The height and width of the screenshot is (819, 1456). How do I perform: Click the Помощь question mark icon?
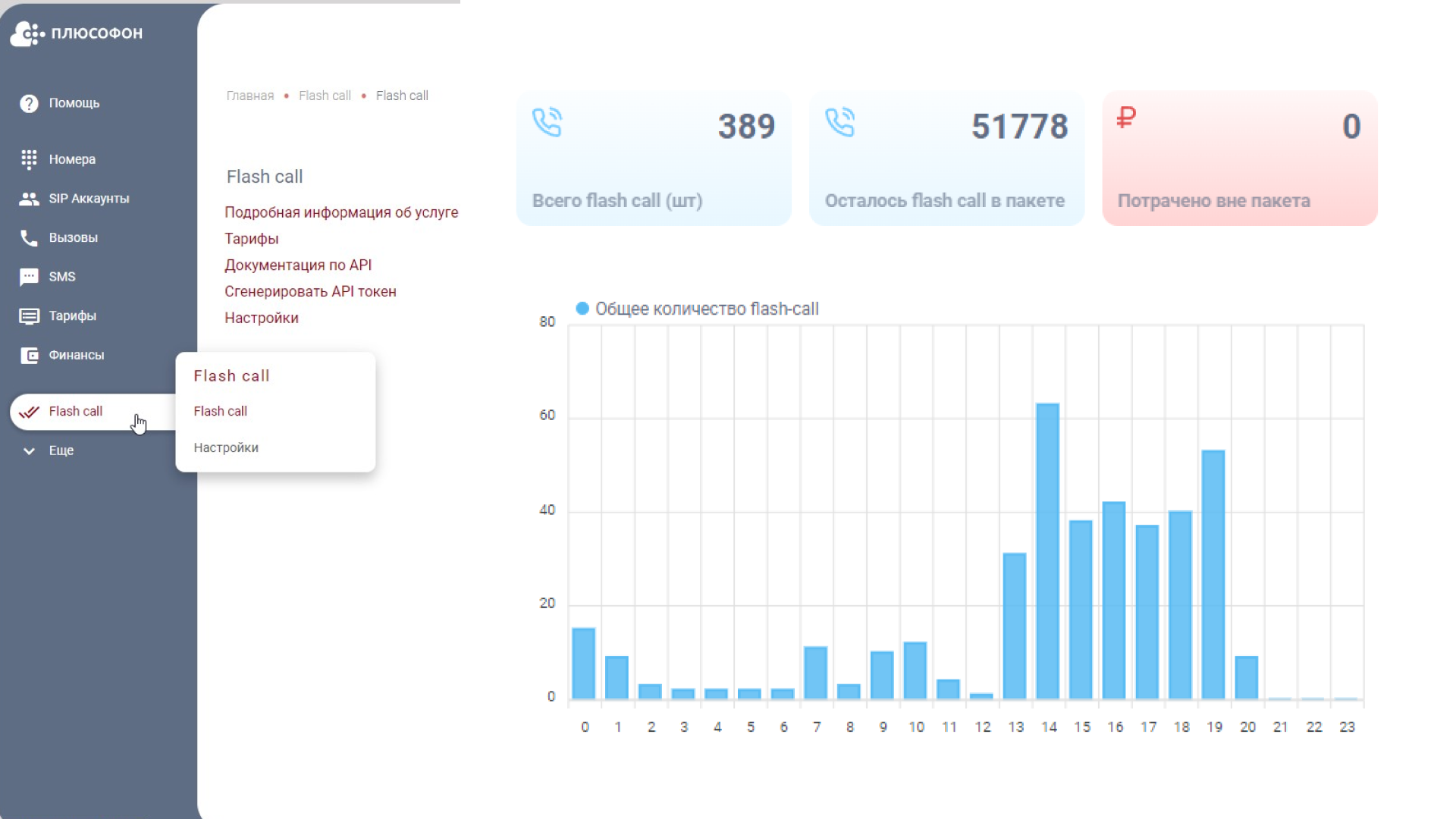(29, 104)
